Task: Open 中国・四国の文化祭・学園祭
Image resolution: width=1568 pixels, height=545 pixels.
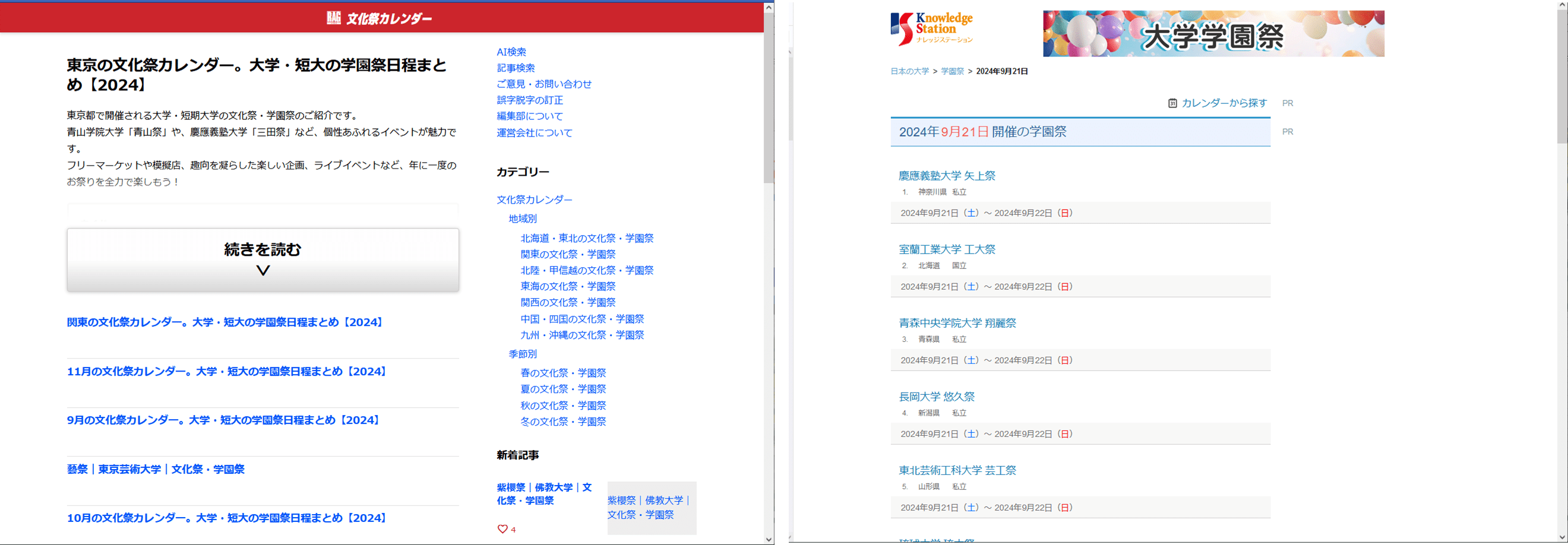Action: pos(582,319)
